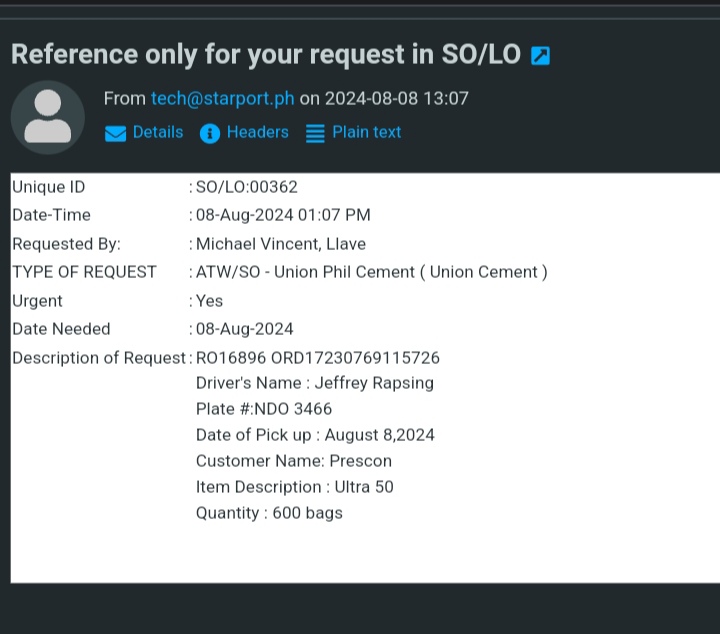Click the sender avatar placeholder image
Viewport: 720px width, 634px height.
pos(47,117)
